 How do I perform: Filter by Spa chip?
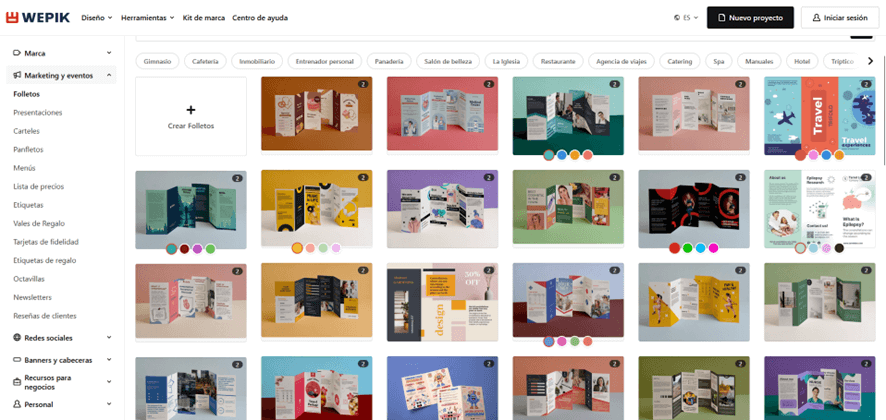pyautogui.click(x=719, y=61)
